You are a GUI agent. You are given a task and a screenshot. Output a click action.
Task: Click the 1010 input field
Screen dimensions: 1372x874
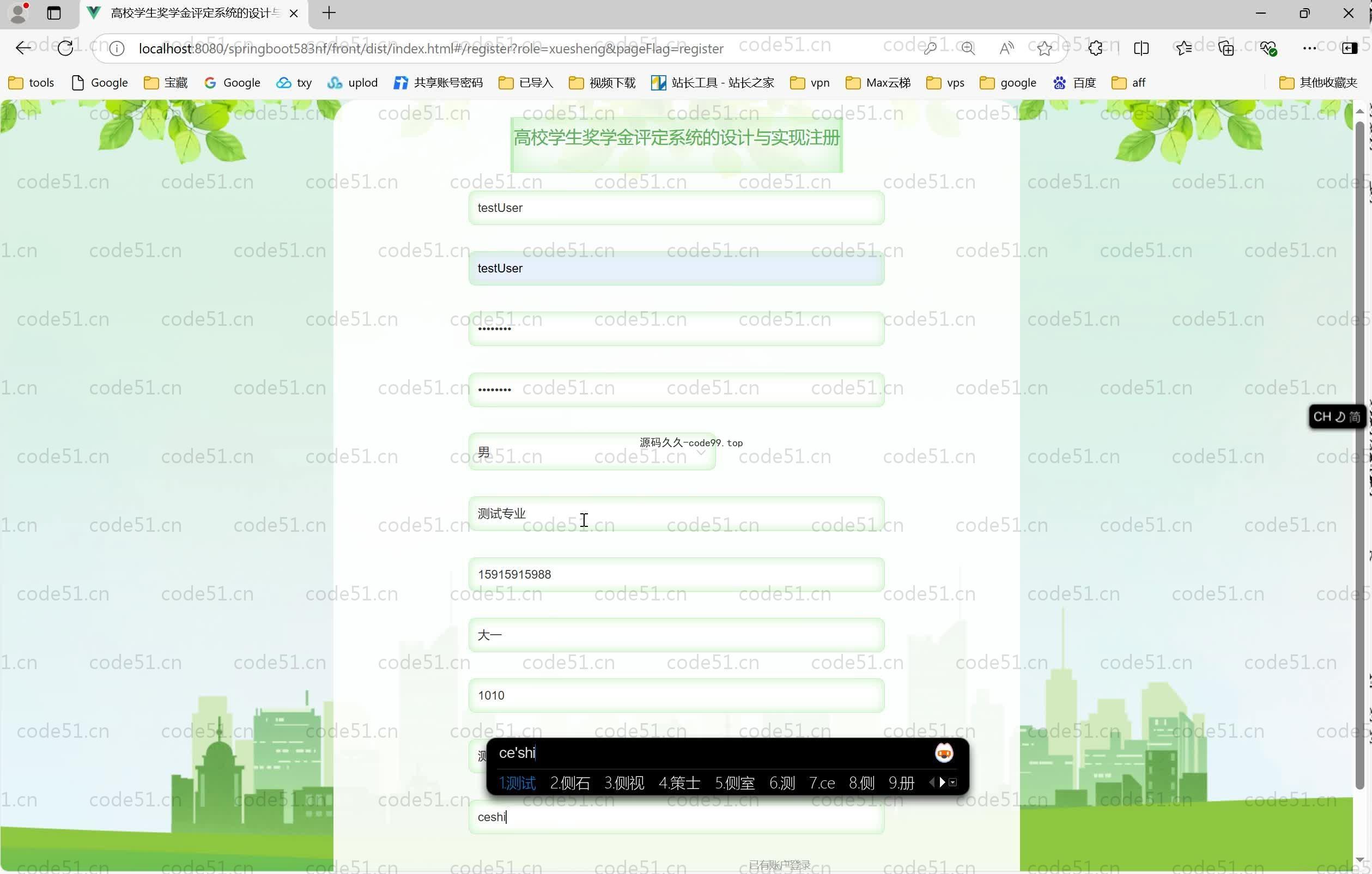pos(676,695)
